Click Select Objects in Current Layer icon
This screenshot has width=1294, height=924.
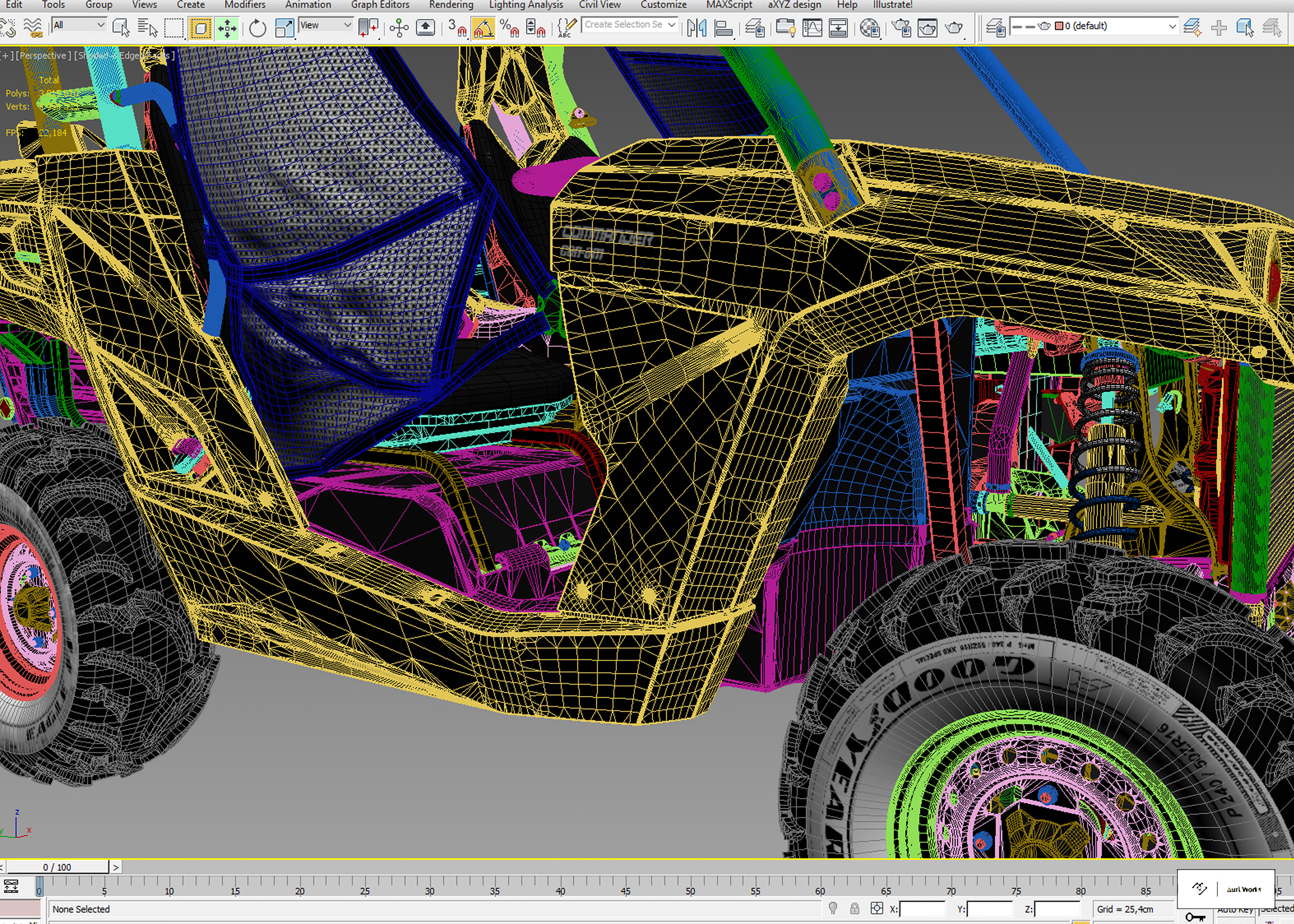click(1244, 27)
